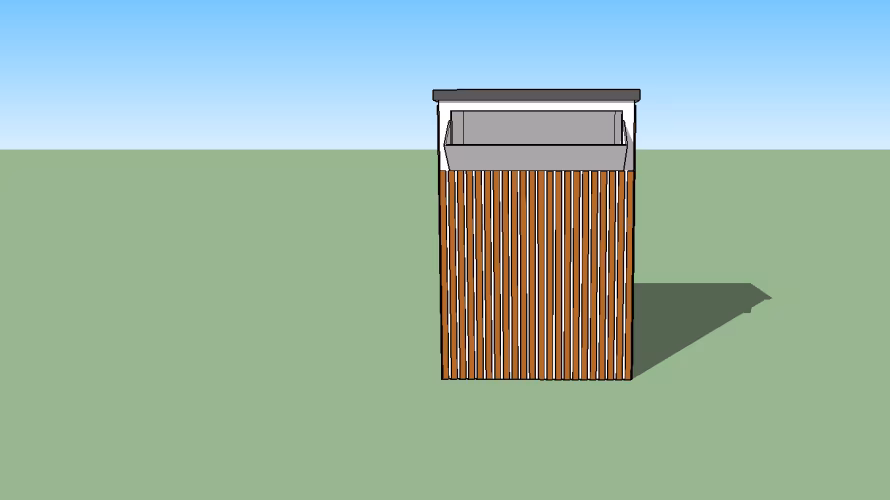Viewport: 890px width, 500px height.
Task: Click the tray's right angled side panel
Action: point(624,133)
